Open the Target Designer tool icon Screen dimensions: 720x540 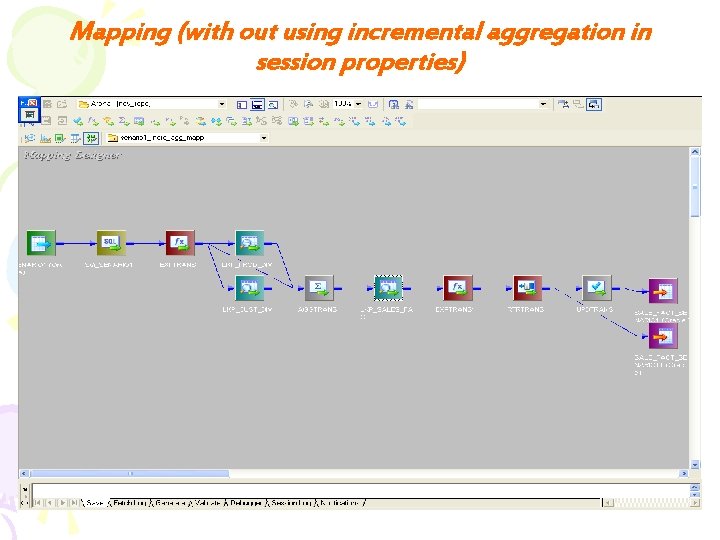(x=45, y=138)
